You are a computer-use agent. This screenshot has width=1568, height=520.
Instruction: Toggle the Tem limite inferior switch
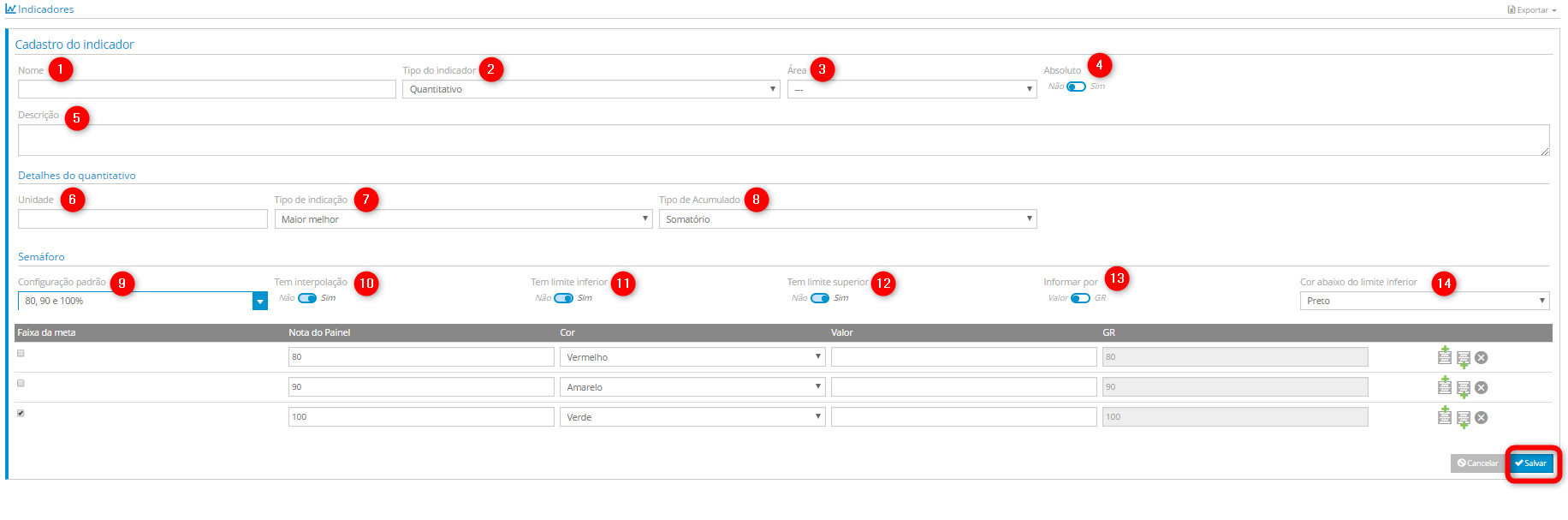point(564,298)
